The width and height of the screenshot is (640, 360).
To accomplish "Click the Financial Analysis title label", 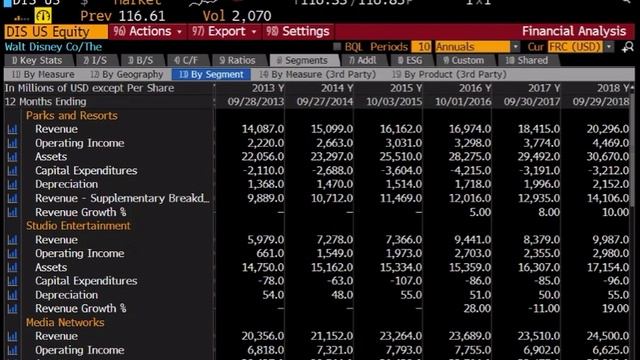I will 574,31.
